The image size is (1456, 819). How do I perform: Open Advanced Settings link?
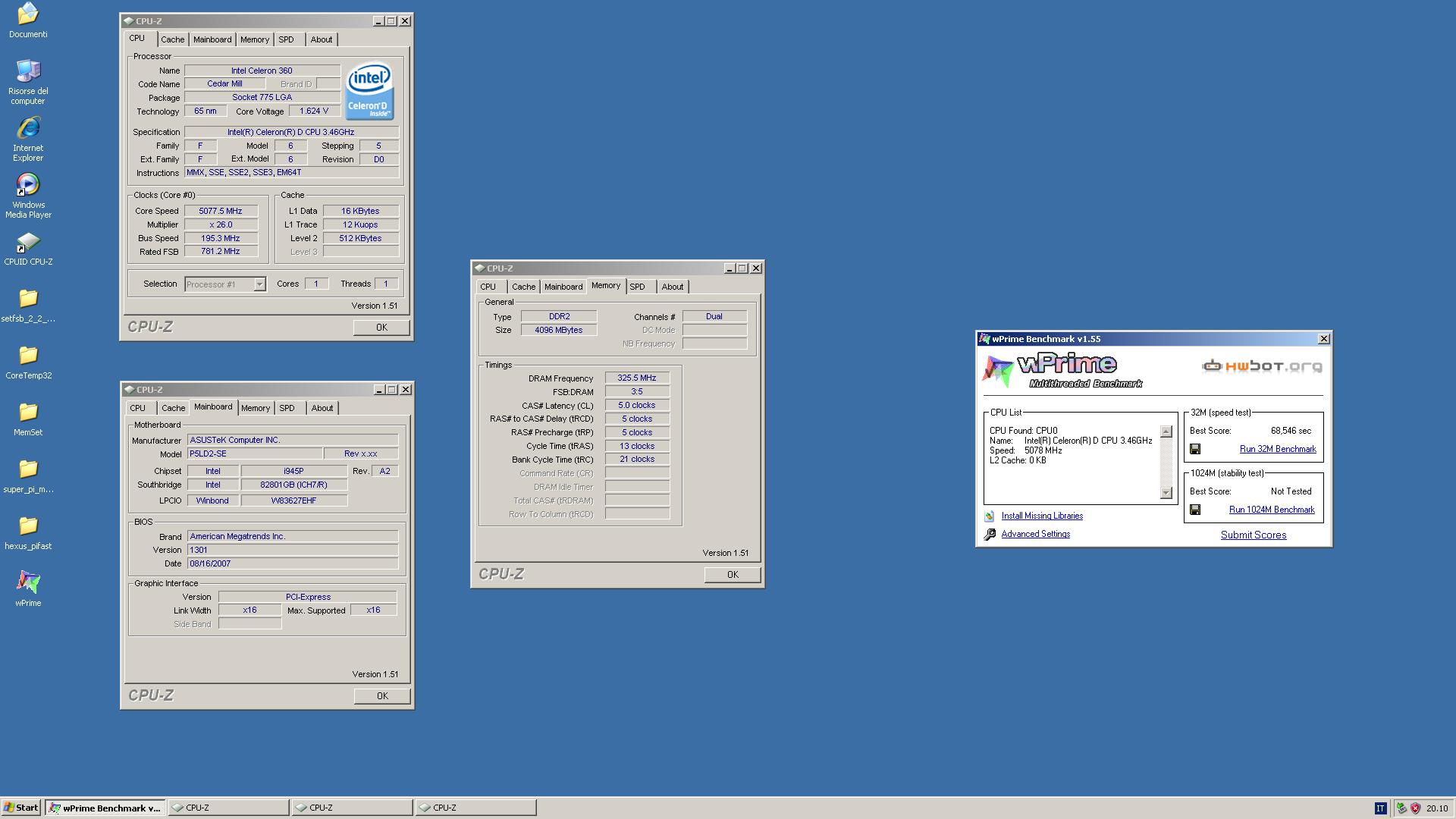tap(1036, 534)
